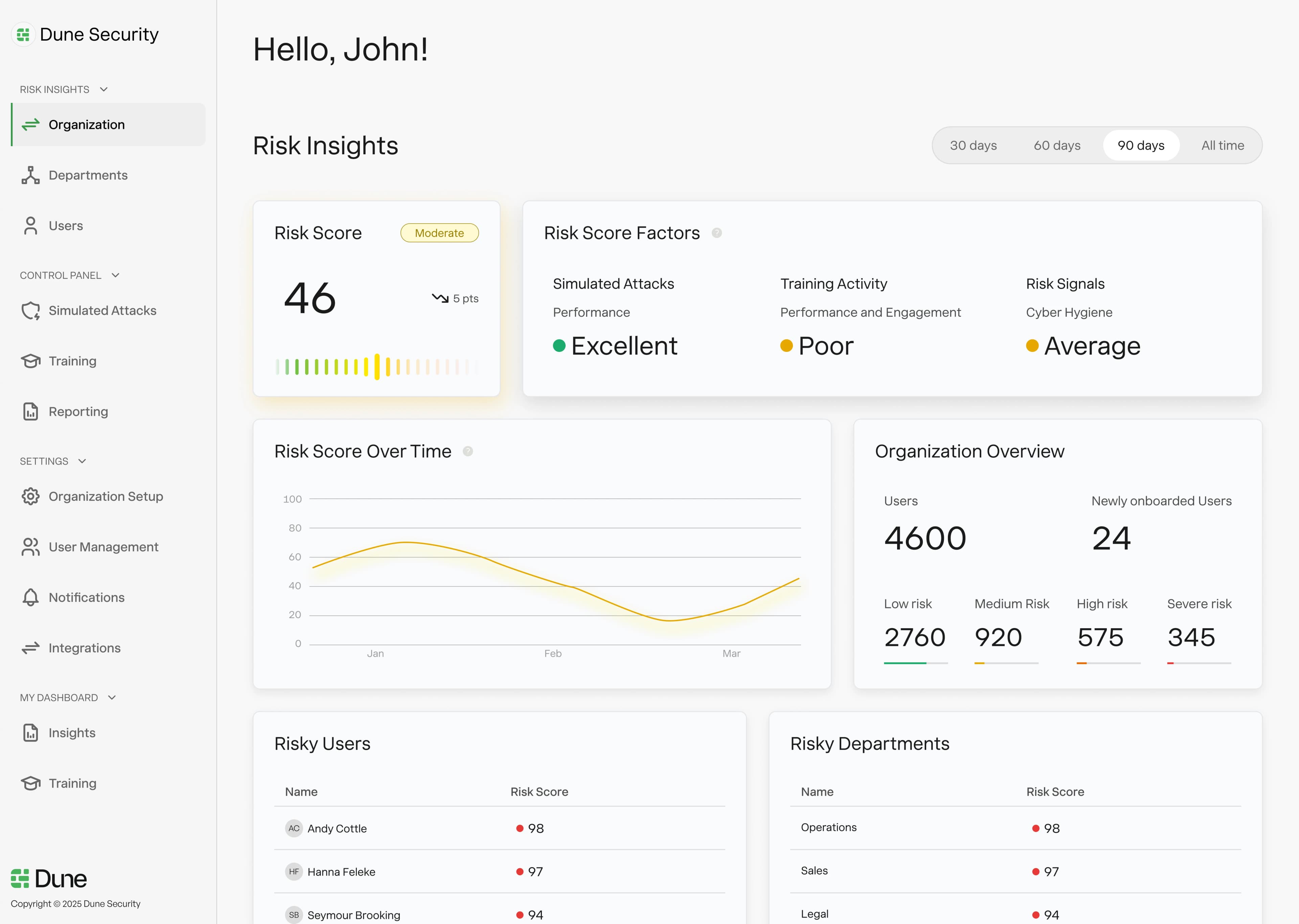The width and height of the screenshot is (1299, 924).
Task: Open Notifications using the bell icon
Action: pyautogui.click(x=31, y=597)
